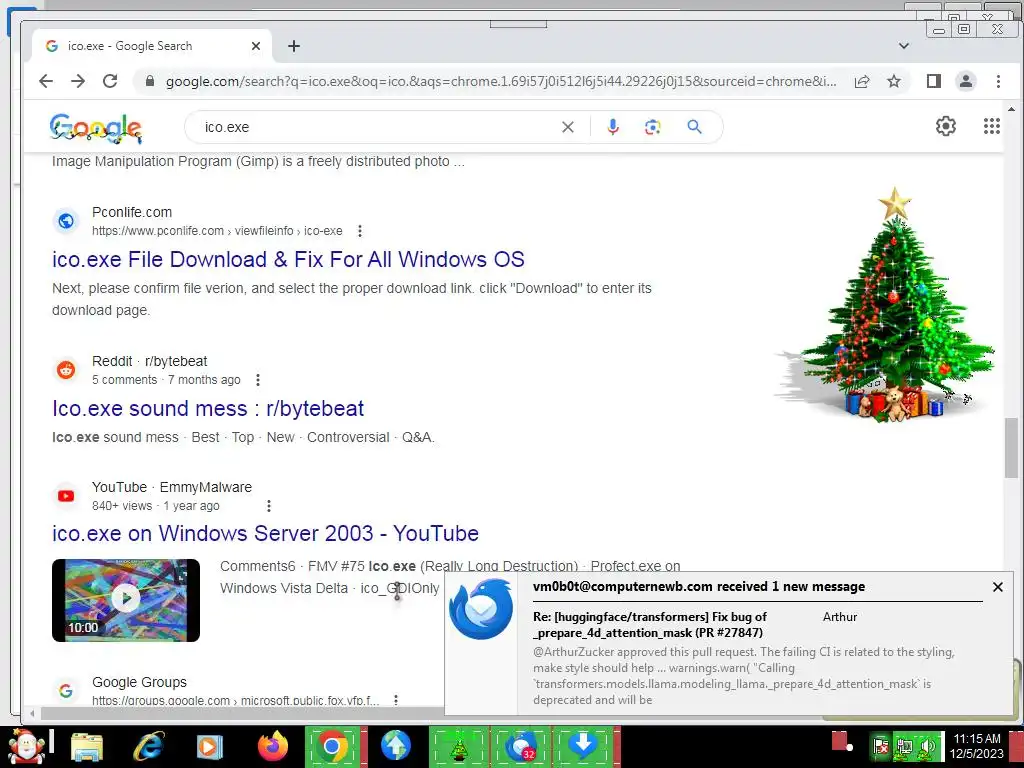Open 'Ico.exe sound mess : r/bytebeat' link
Image resolution: width=1024 pixels, height=768 pixels.
pos(208,408)
